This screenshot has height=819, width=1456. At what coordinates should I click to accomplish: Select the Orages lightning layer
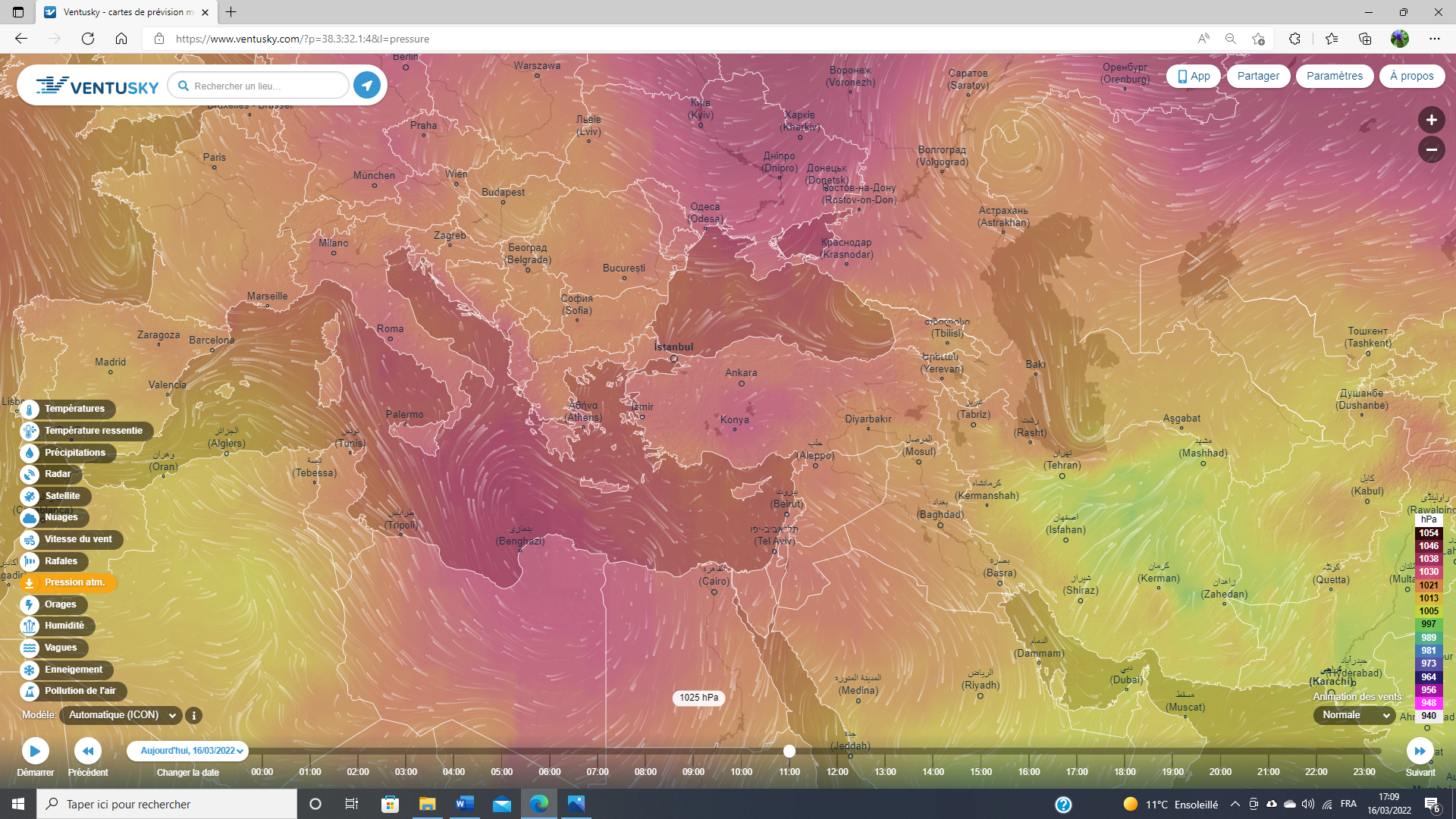click(x=30, y=605)
